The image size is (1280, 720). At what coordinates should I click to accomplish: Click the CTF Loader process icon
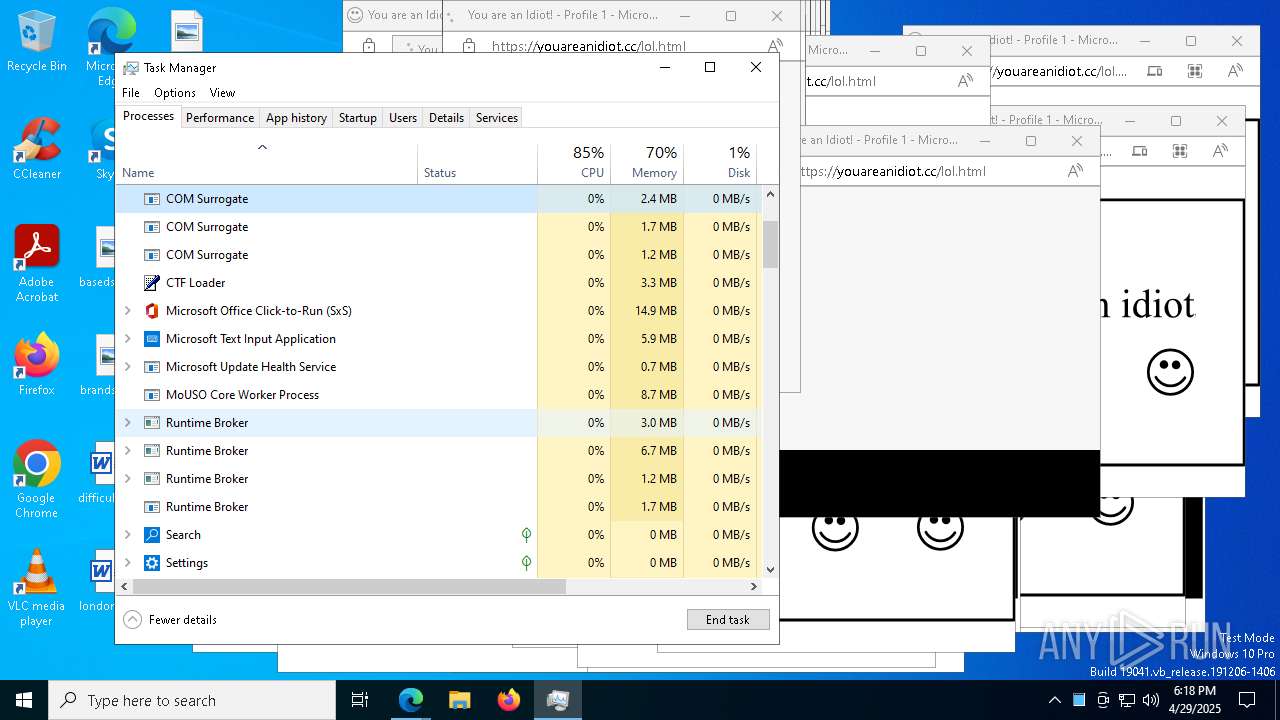(152, 283)
